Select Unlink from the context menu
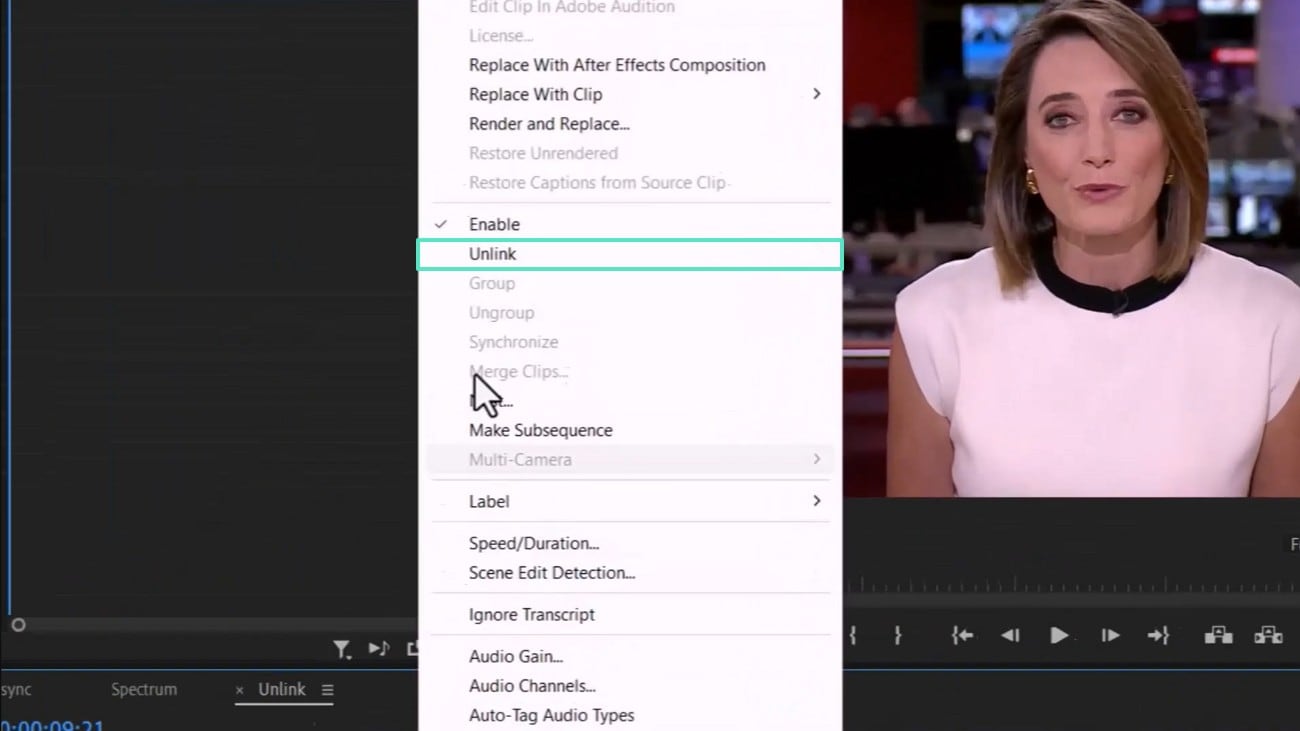 (x=493, y=254)
